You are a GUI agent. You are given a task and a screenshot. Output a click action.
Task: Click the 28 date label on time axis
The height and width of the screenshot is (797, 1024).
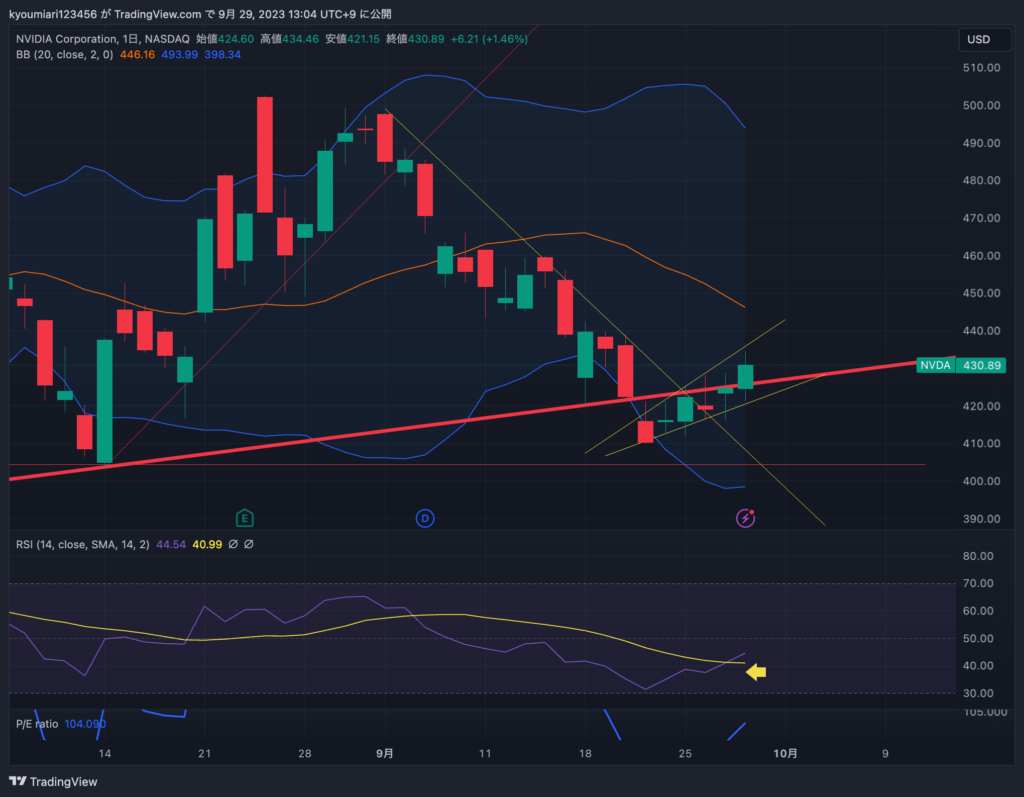click(304, 753)
